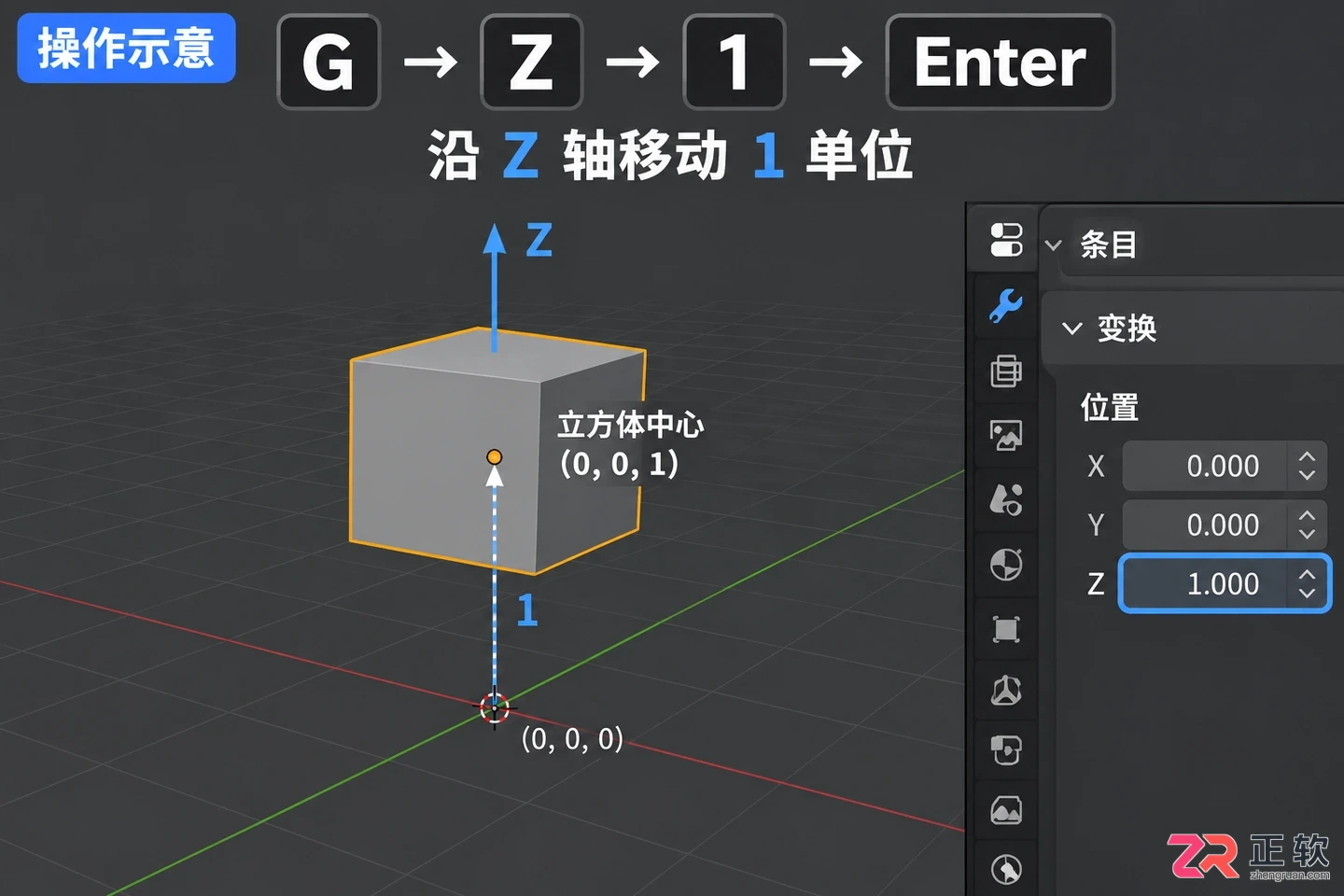Select the gray cube in the viewport
Viewport: 1344px width, 896px height.
pos(497,451)
